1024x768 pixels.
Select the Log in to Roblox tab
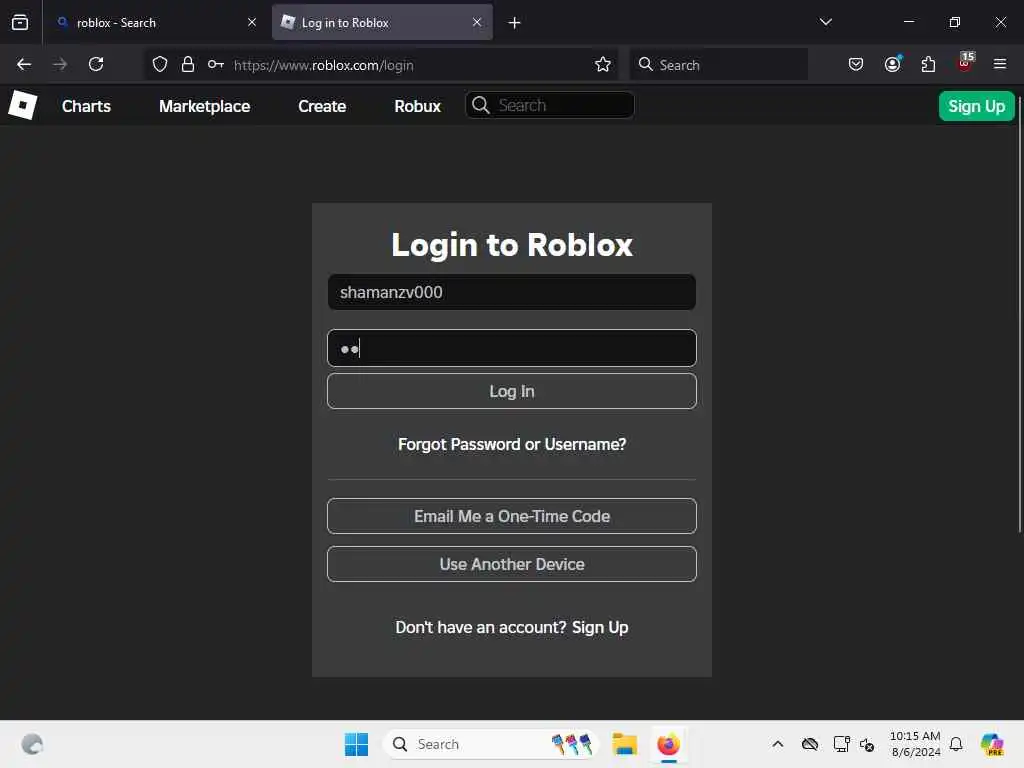[382, 22]
